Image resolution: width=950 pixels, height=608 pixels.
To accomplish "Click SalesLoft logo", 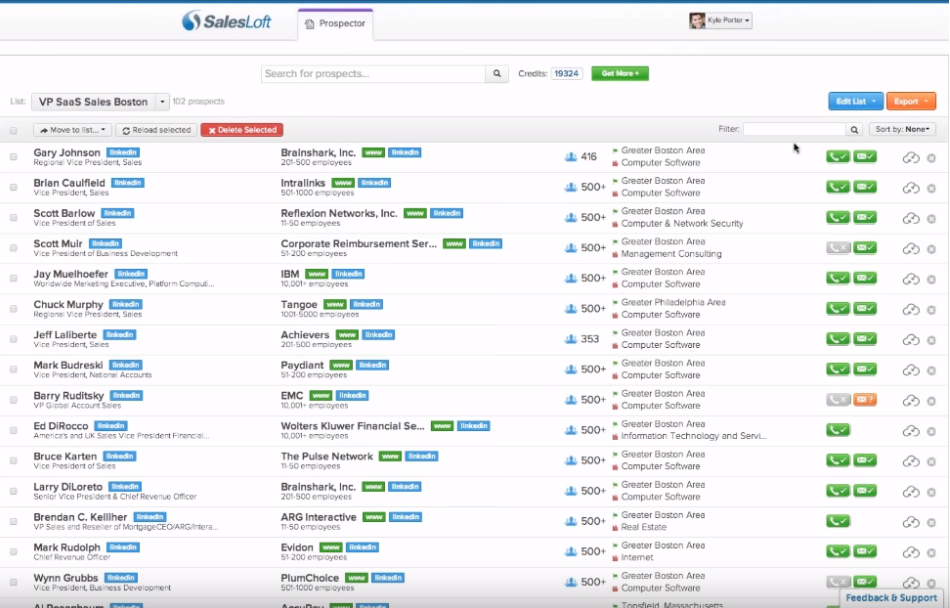I will (227, 21).
